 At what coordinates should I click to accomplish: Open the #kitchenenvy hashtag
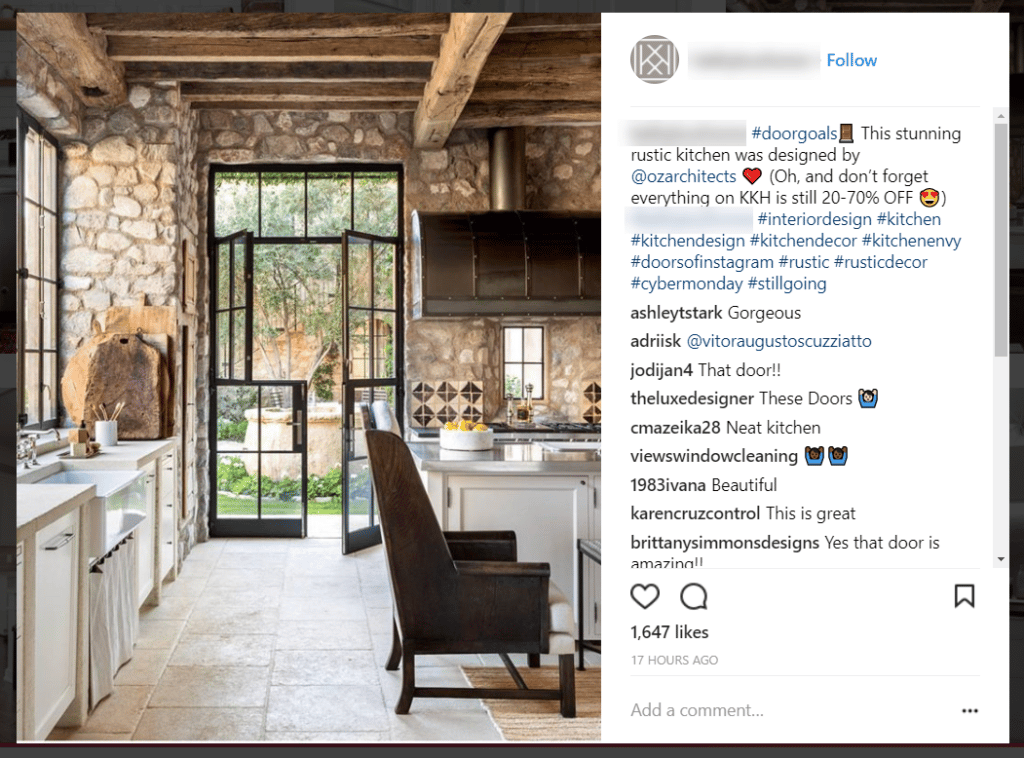911,240
